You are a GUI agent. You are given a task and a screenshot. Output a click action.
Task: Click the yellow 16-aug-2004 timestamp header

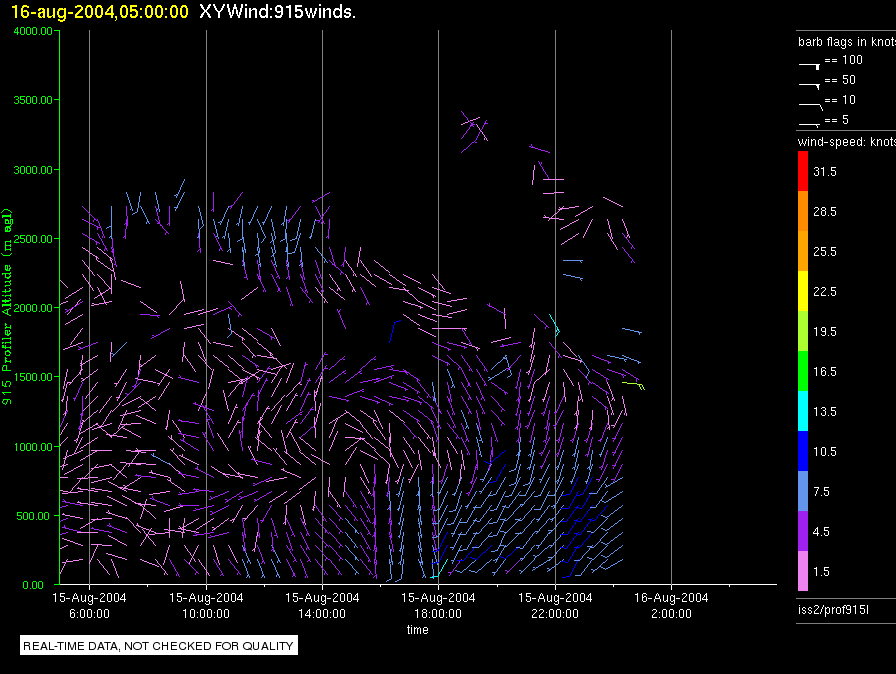click(x=99, y=11)
